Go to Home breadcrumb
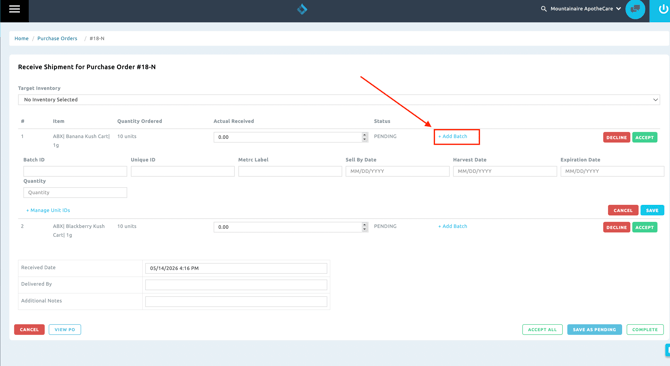 click(x=21, y=38)
